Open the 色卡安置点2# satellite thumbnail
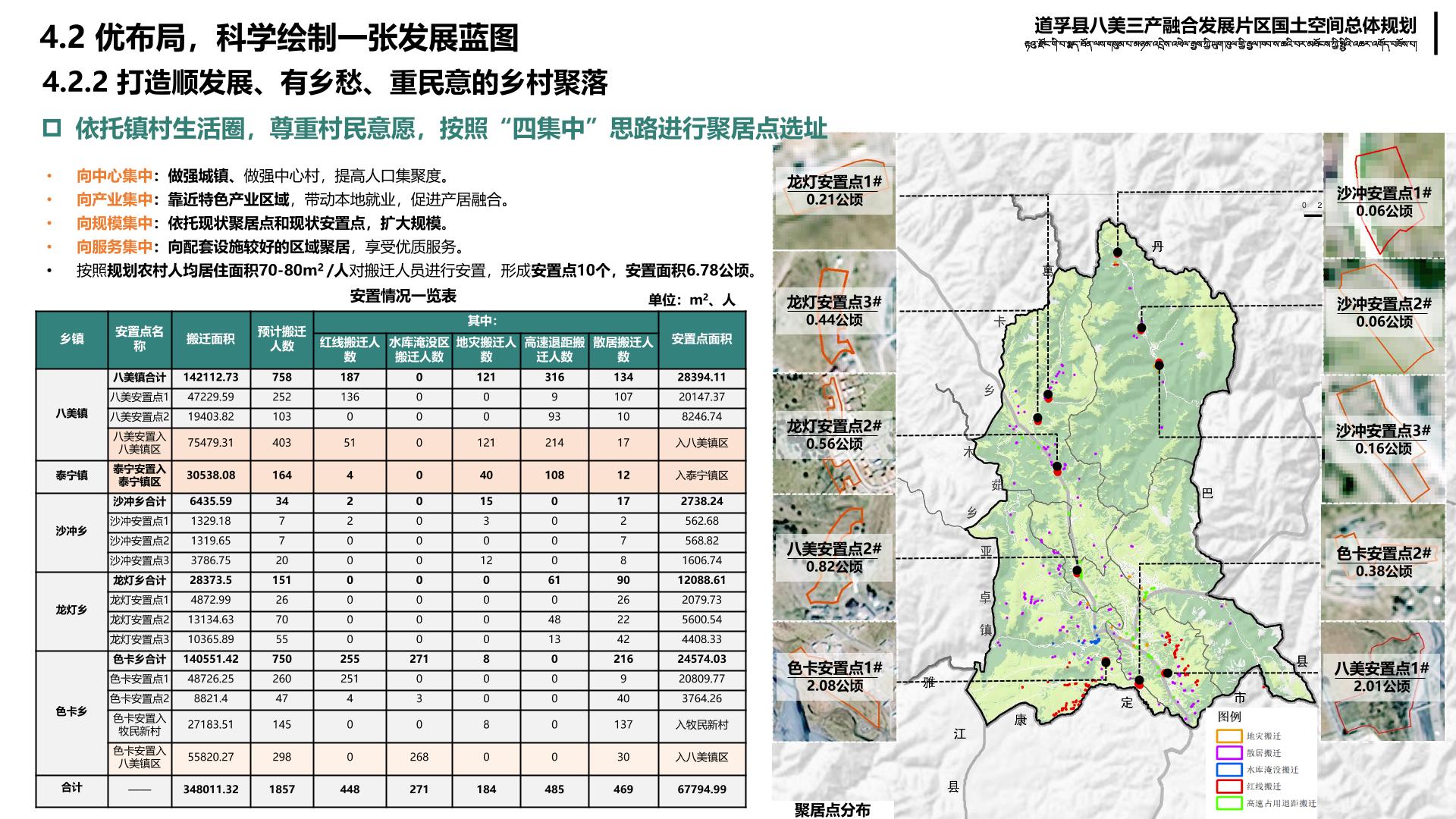Screen dimensions: 1456x819 (x=1384, y=561)
